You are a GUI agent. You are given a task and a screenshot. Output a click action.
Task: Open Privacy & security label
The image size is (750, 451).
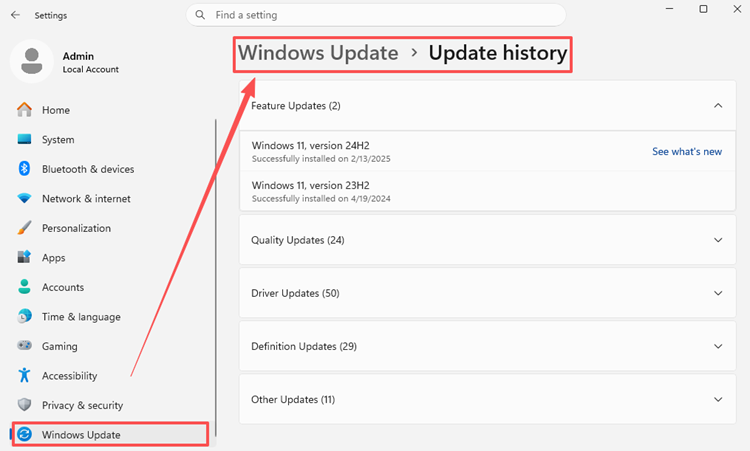point(82,405)
